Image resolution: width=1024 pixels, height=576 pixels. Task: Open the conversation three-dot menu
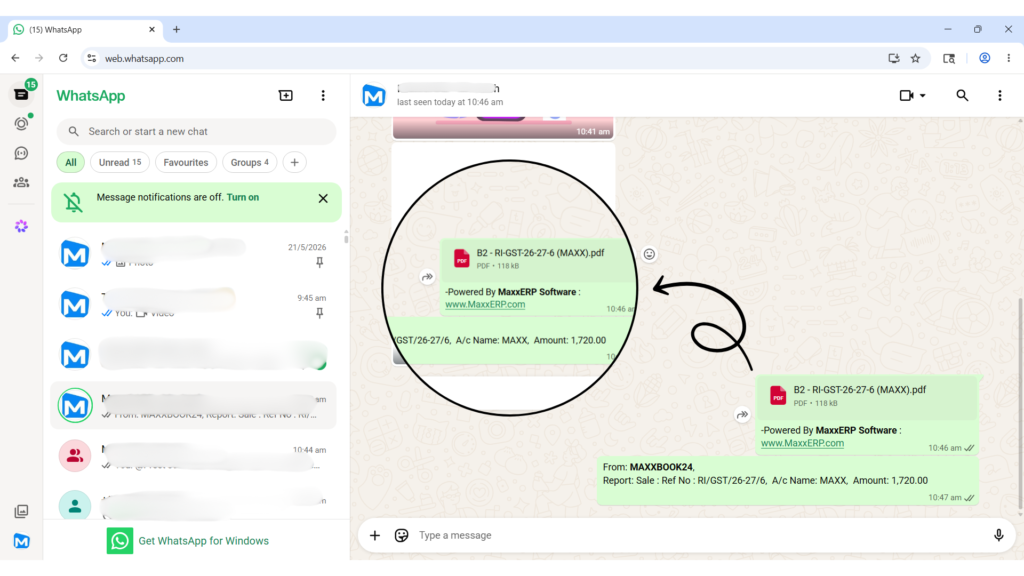point(999,95)
